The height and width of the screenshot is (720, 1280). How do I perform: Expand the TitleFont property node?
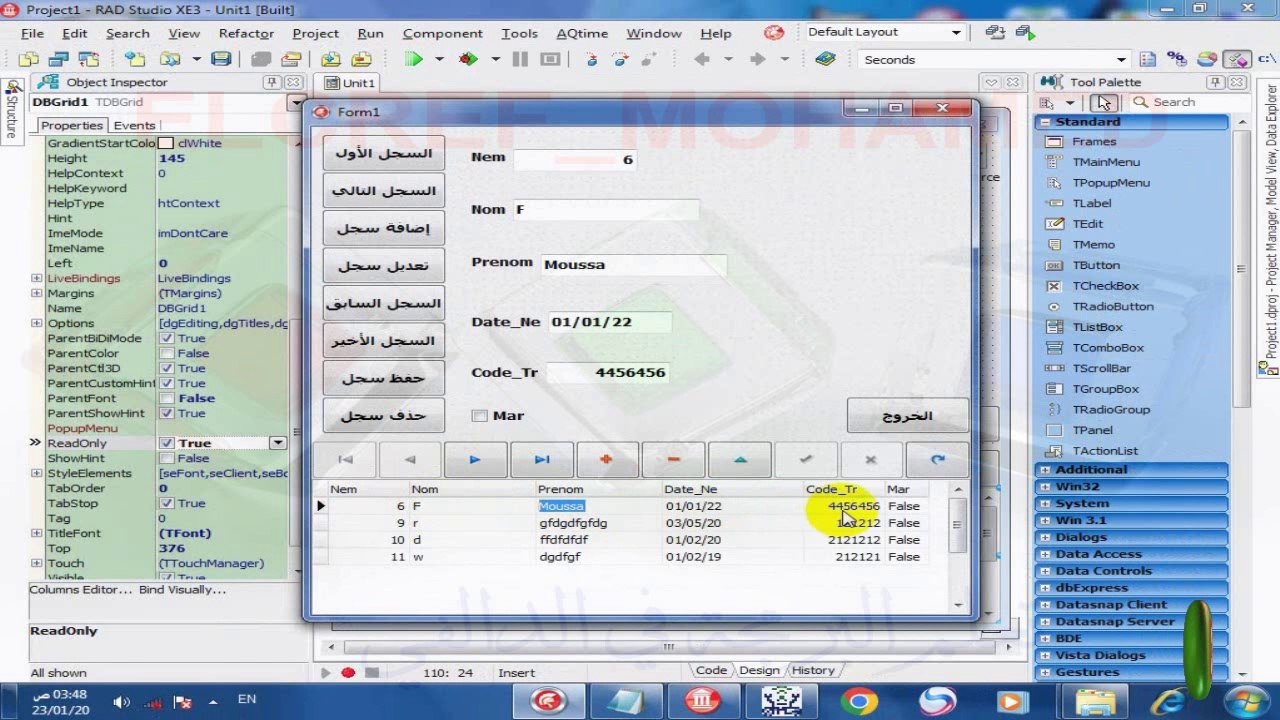(x=37, y=533)
